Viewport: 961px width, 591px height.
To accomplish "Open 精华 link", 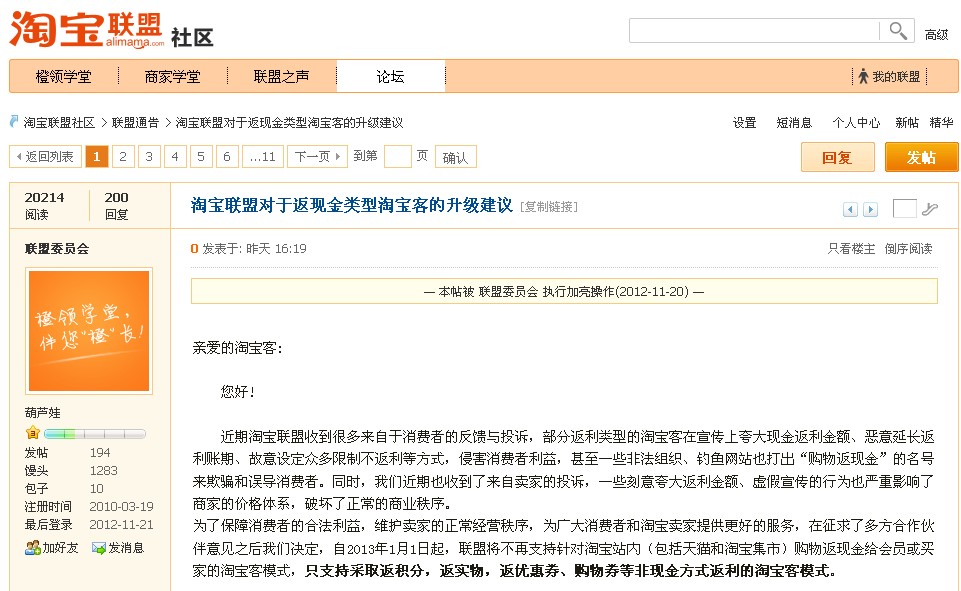I will pos(941,123).
